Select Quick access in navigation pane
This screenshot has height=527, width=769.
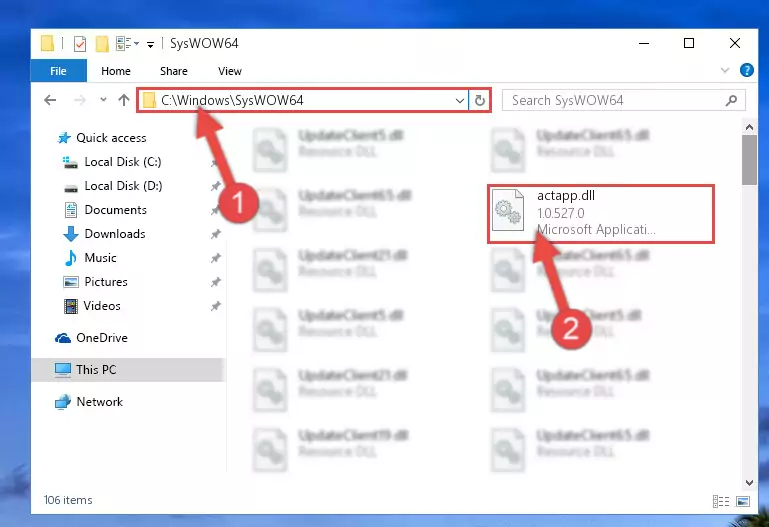[x=111, y=138]
